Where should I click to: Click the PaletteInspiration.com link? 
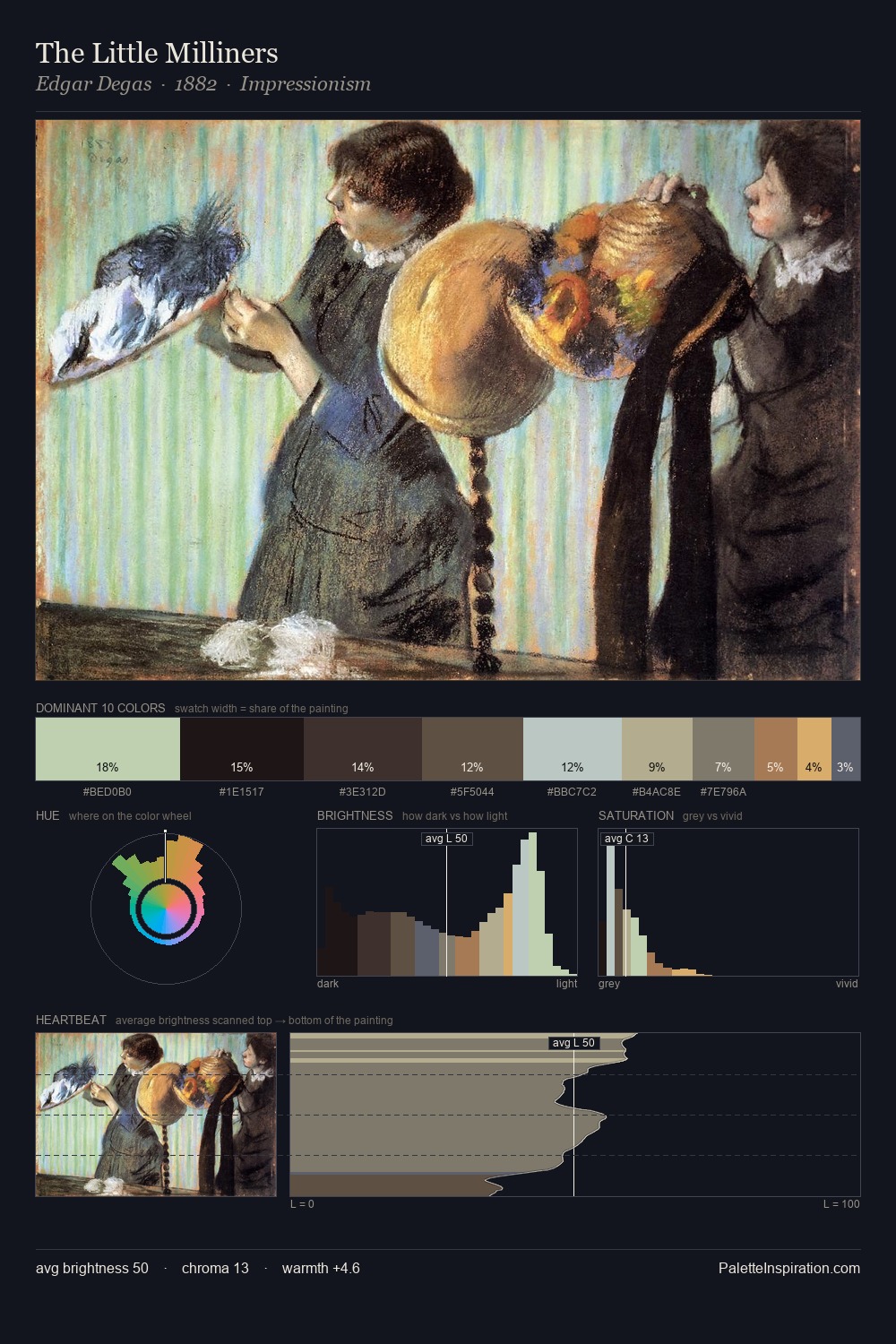tap(789, 1268)
